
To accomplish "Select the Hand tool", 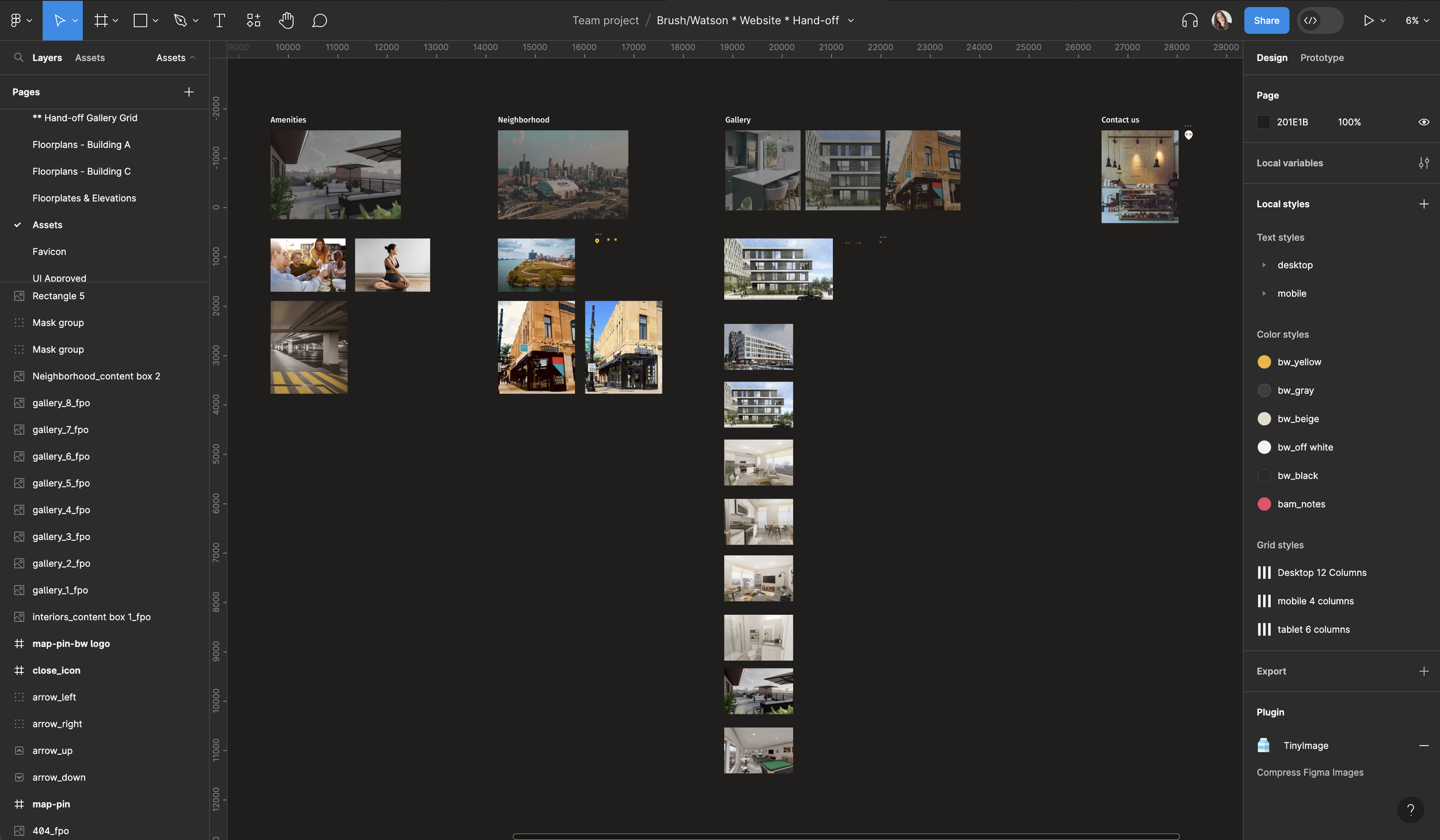I will (286, 21).
